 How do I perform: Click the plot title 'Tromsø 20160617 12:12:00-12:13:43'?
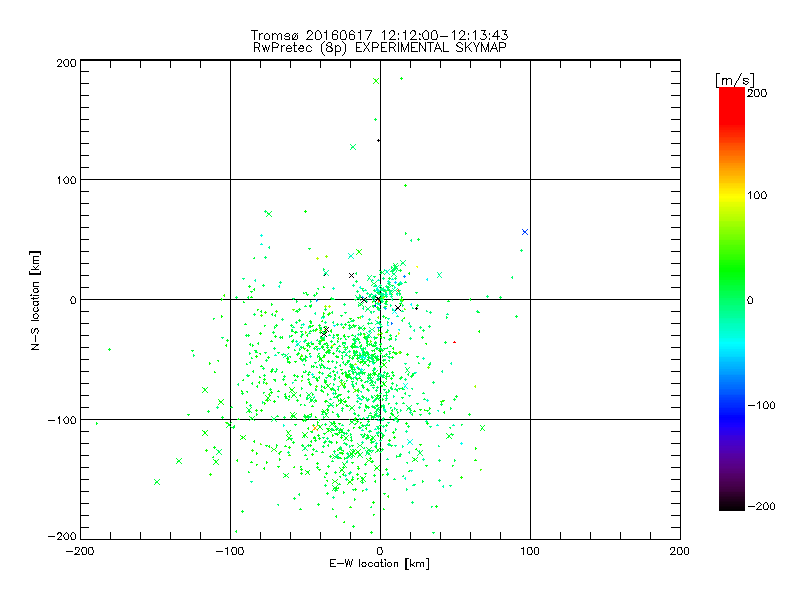(379, 35)
